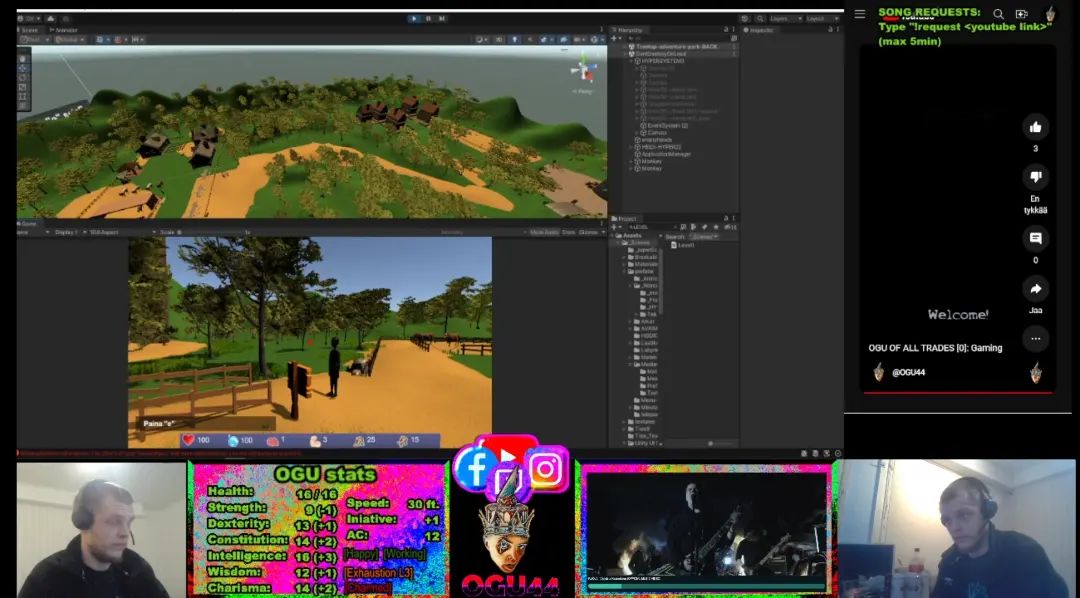Click the YouTube dislike thumbs-down icon

click(x=1035, y=178)
